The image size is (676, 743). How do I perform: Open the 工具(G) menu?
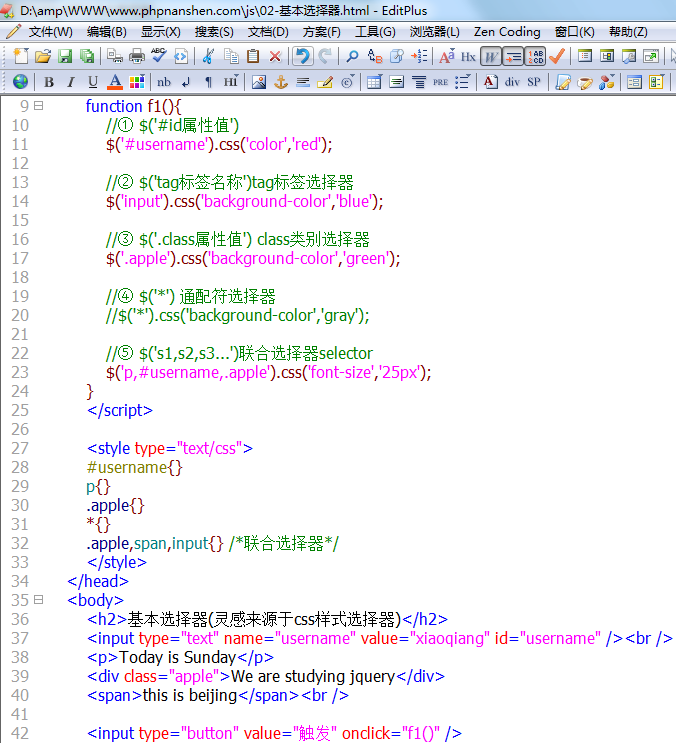click(x=375, y=32)
